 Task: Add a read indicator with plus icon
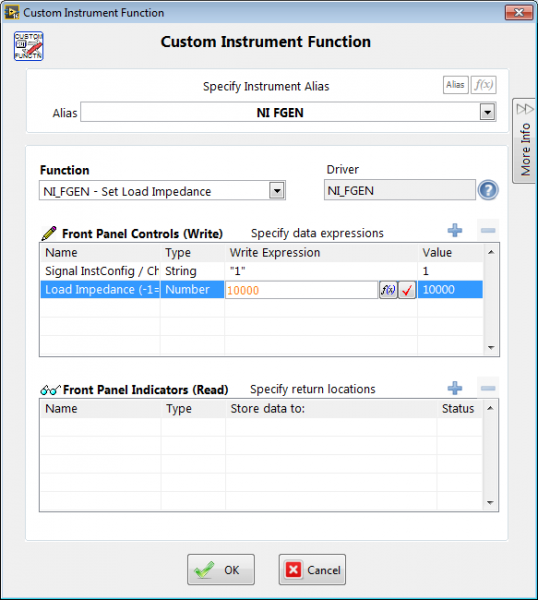(x=455, y=388)
